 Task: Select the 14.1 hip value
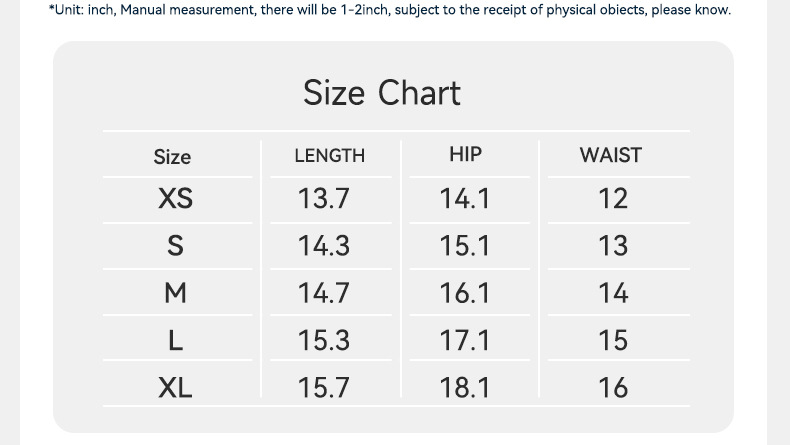(x=465, y=199)
